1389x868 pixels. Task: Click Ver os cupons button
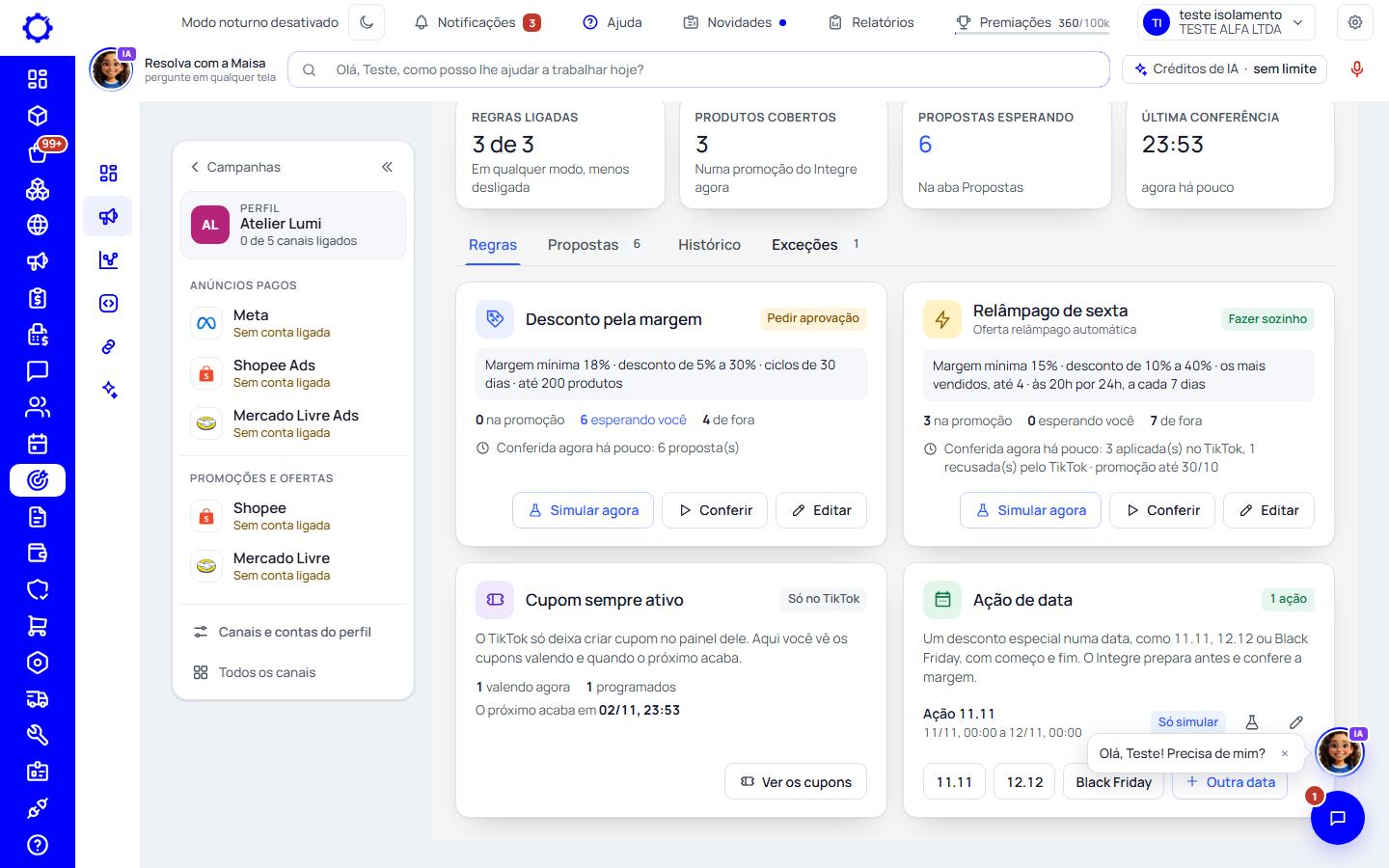(796, 782)
